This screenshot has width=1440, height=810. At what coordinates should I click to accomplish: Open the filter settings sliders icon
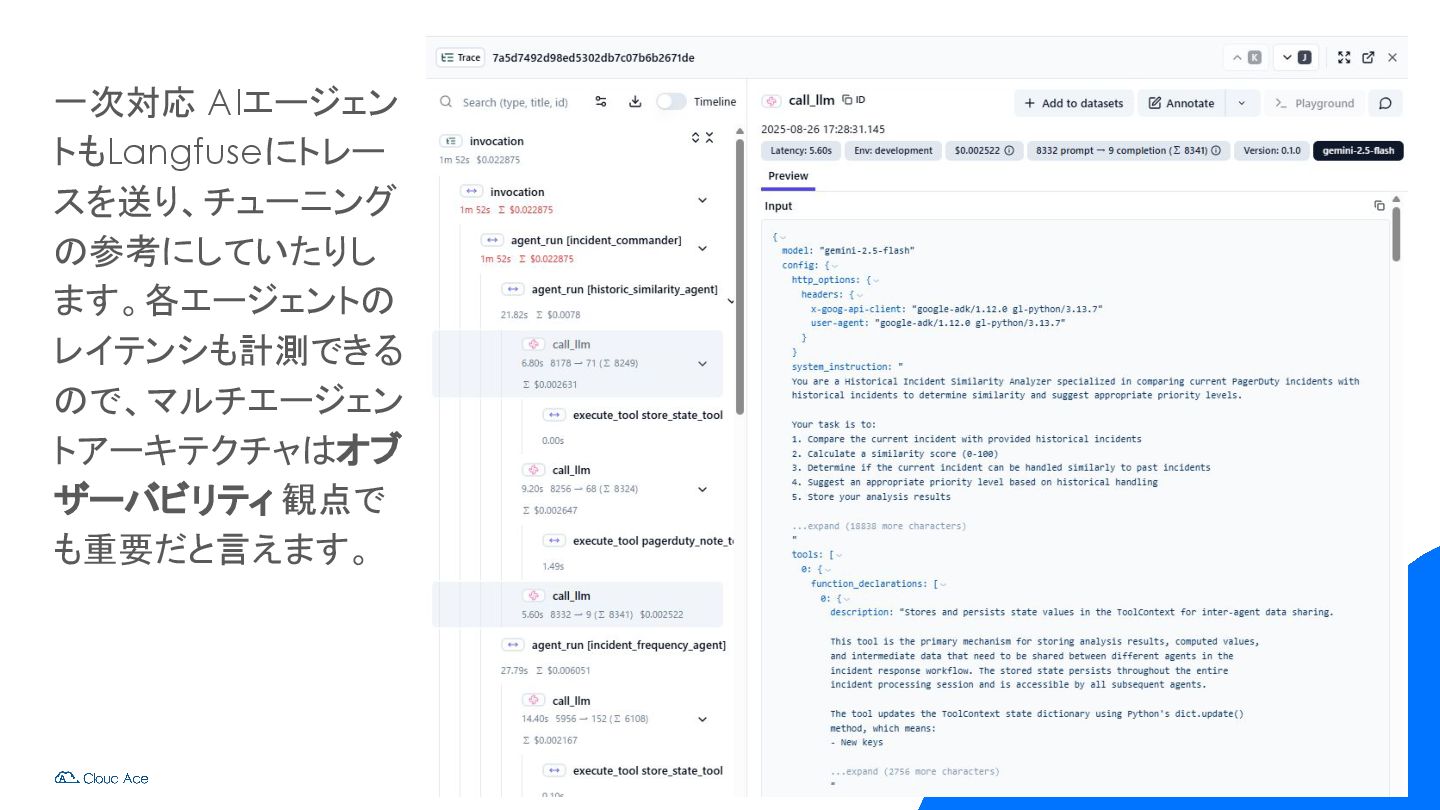coord(601,102)
